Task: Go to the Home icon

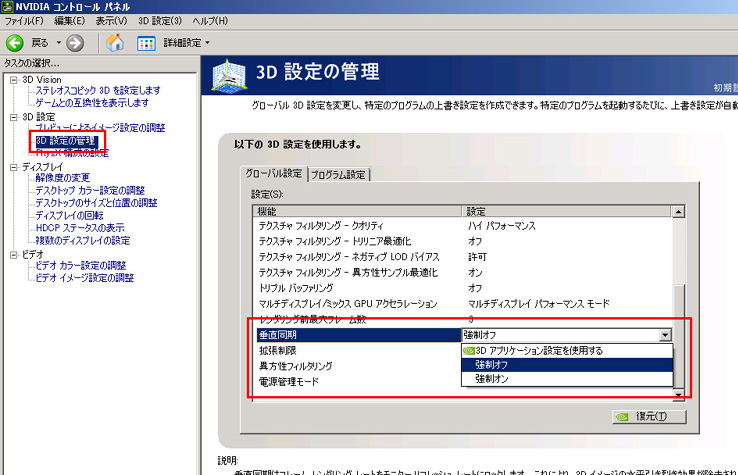Action: (115, 43)
